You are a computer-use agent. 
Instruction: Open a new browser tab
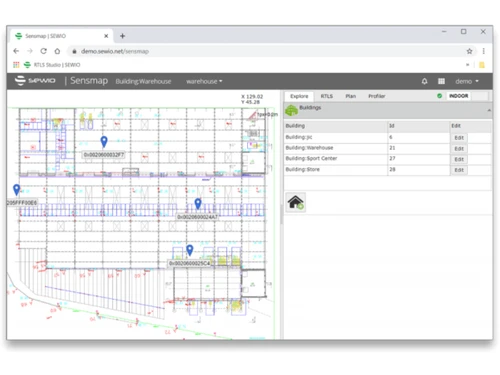point(122,36)
